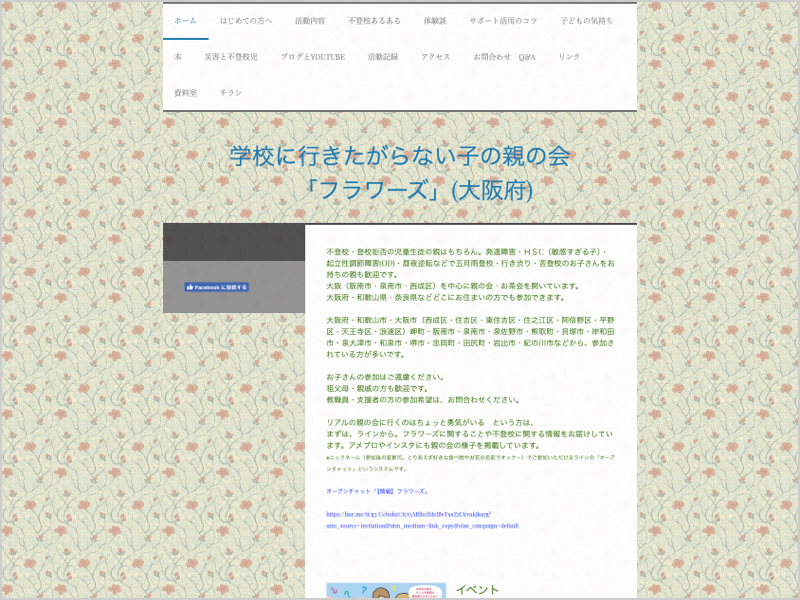Open the 不登校あるある section
Viewport: 800px width, 600px height.
tap(375, 21)
